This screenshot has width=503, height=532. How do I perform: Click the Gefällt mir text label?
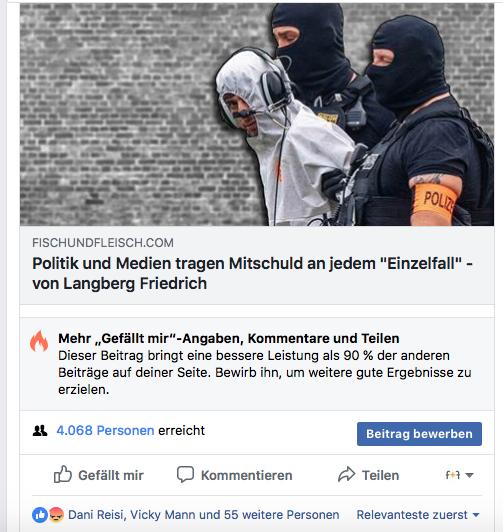tap(111, 475)
